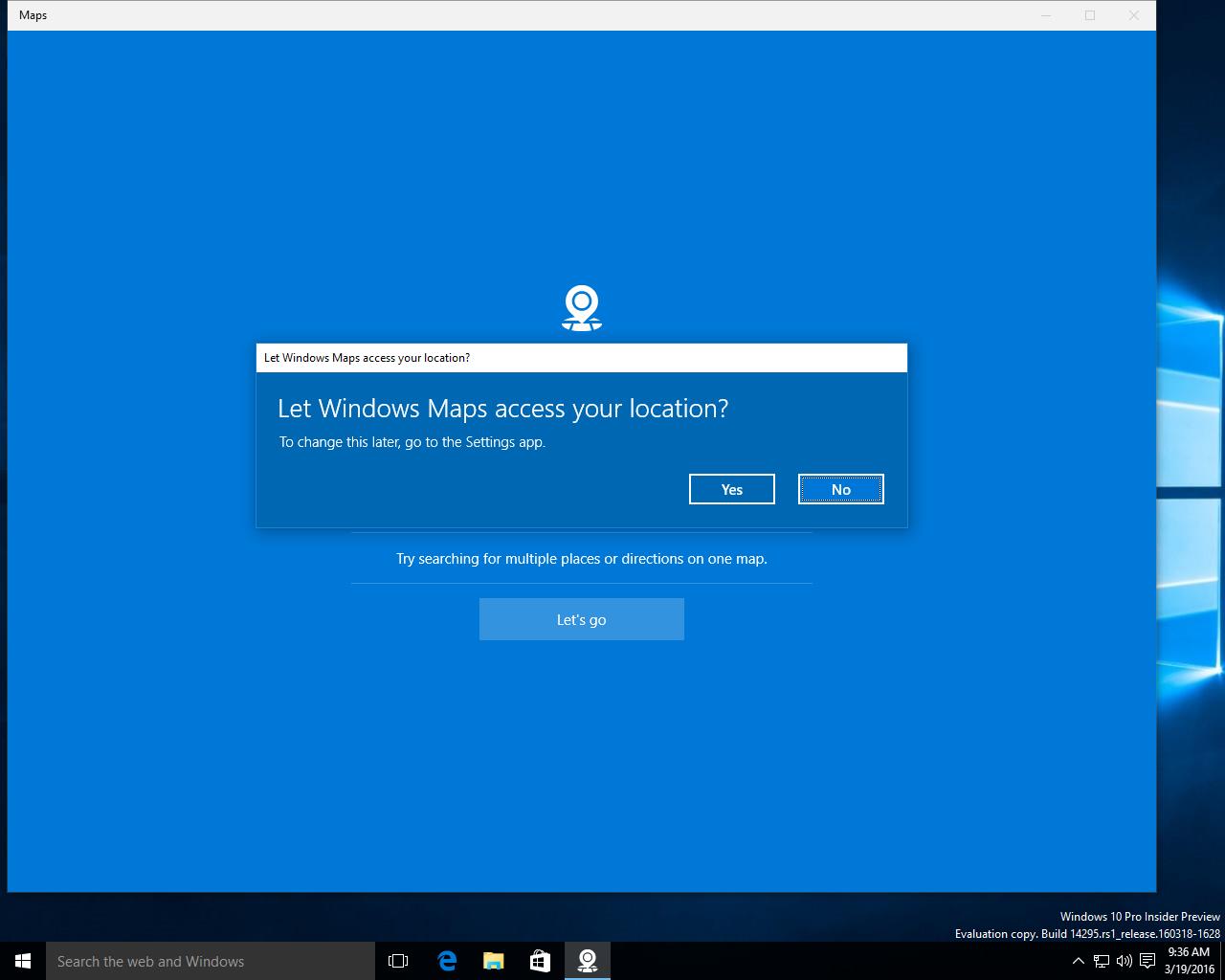Allow location access with Yes button
The width and height of the screenshot is (1225, 980).
(x=731, y=489)
